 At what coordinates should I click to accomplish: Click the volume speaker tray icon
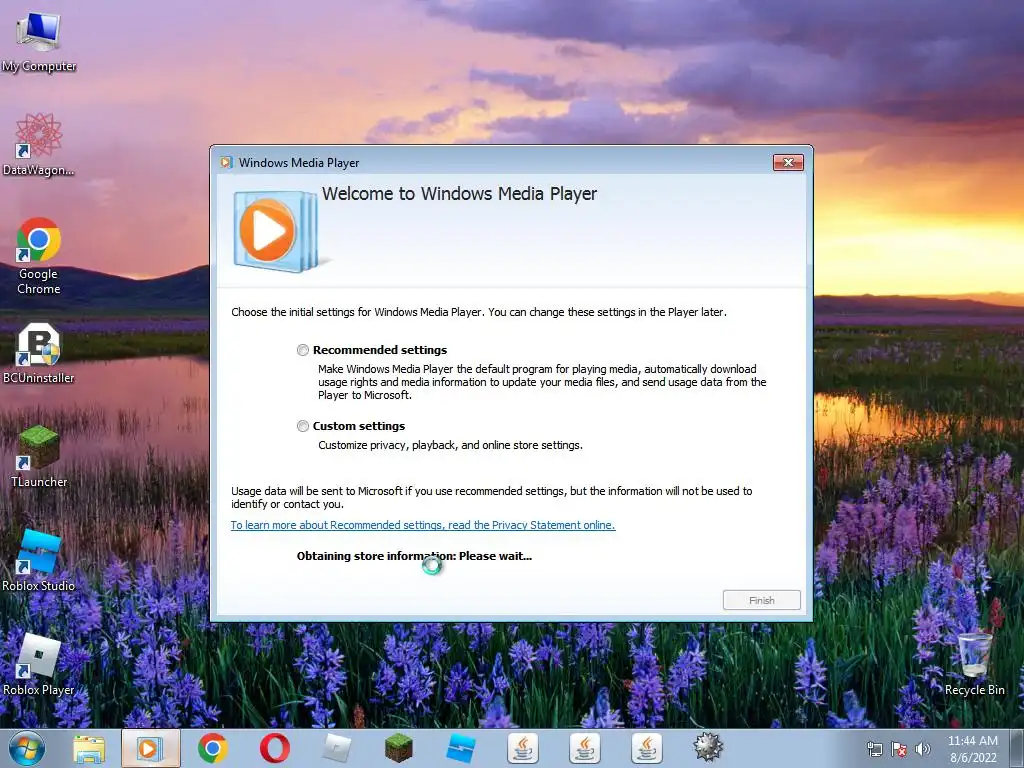point(923,749)
